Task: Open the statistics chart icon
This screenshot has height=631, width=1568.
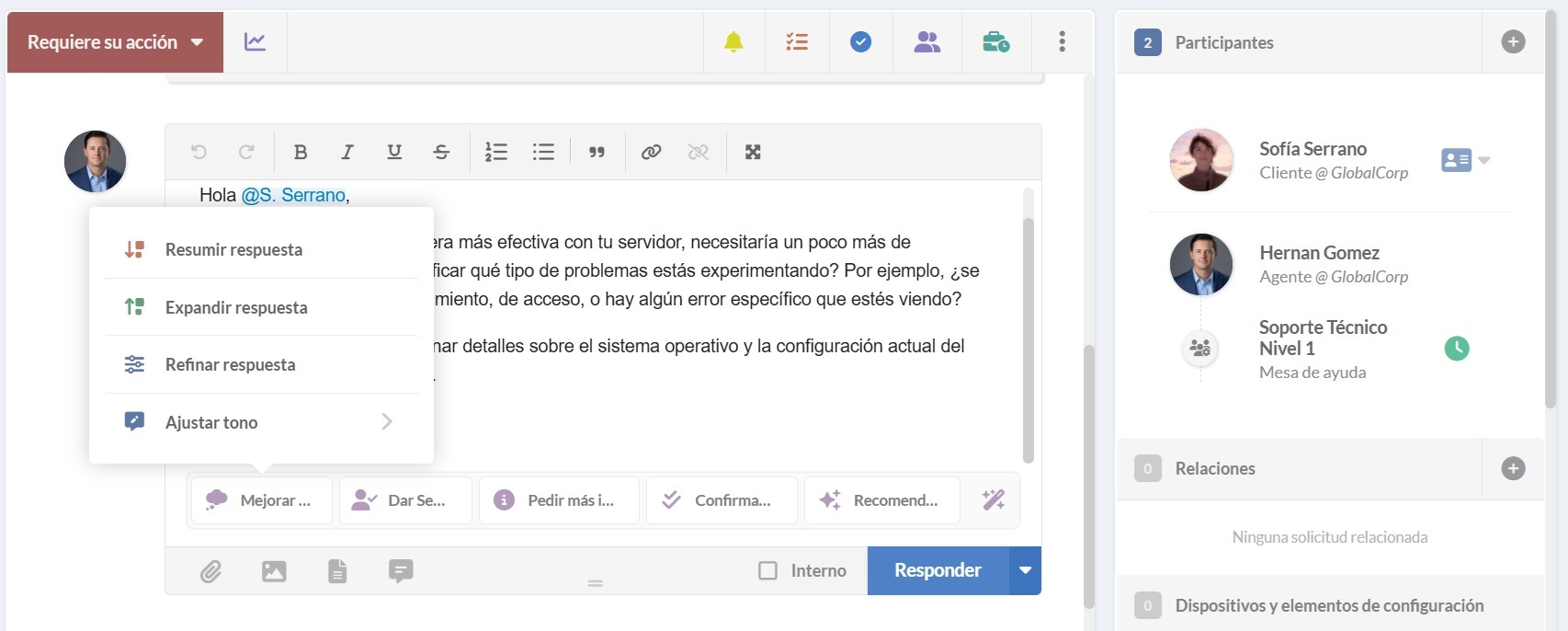Action: [255, 42]
